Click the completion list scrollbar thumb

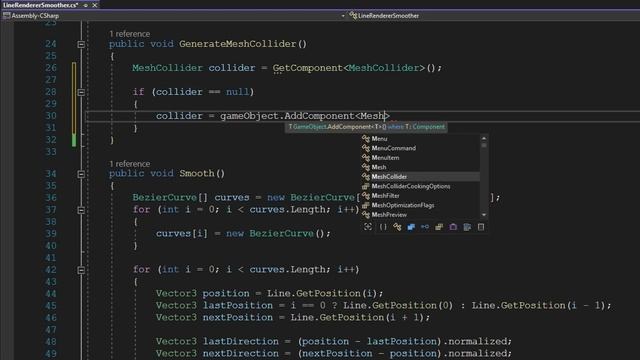484,145
